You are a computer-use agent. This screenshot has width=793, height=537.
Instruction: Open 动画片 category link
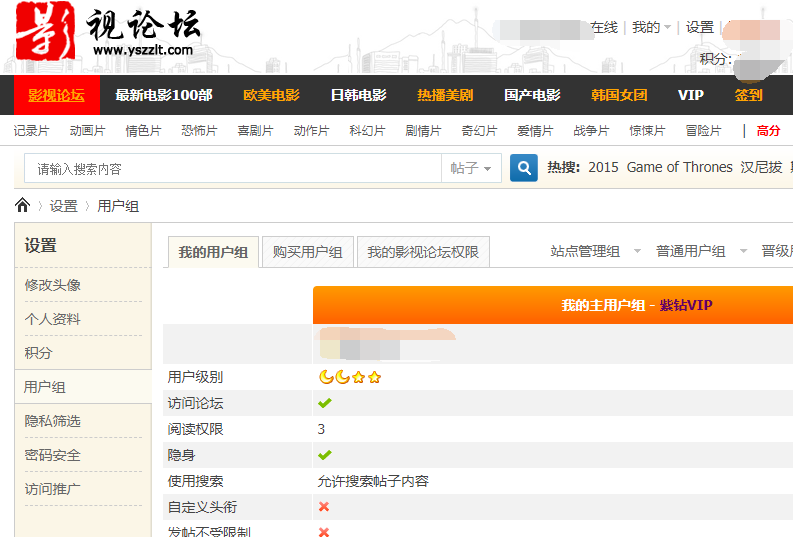87,131
